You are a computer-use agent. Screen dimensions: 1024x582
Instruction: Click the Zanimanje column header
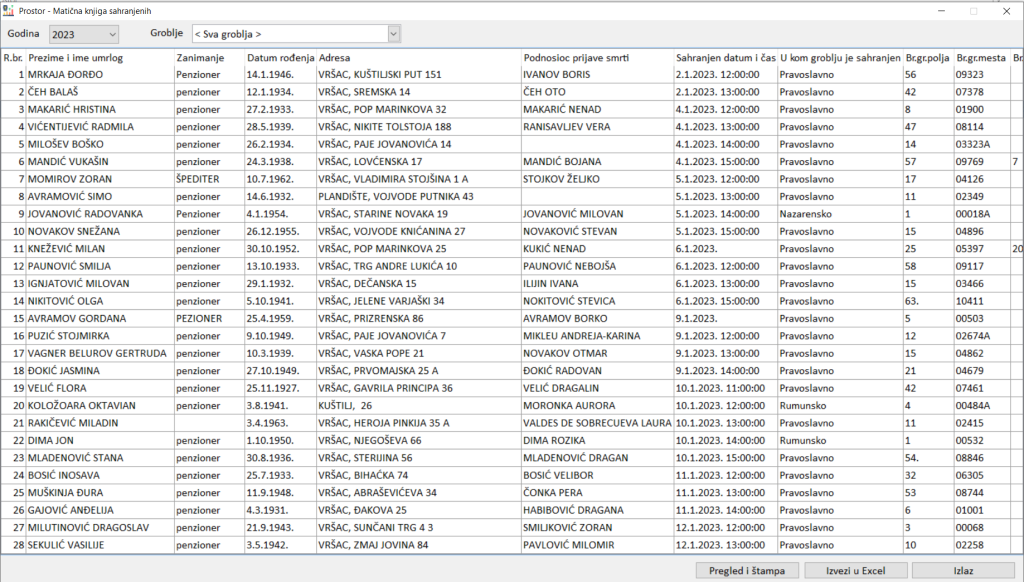click(x=208, y=58)
